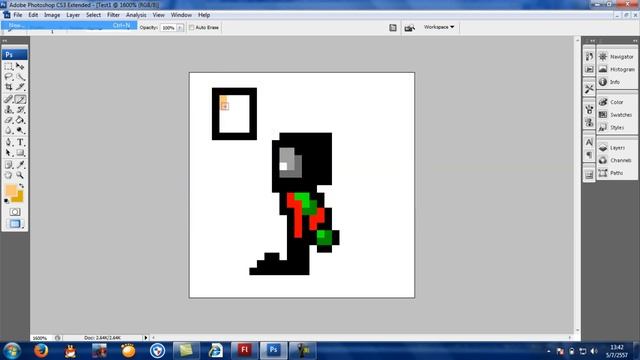640x360 pixels.
Task: Select the Pencil tool
Action: point(20,99)
